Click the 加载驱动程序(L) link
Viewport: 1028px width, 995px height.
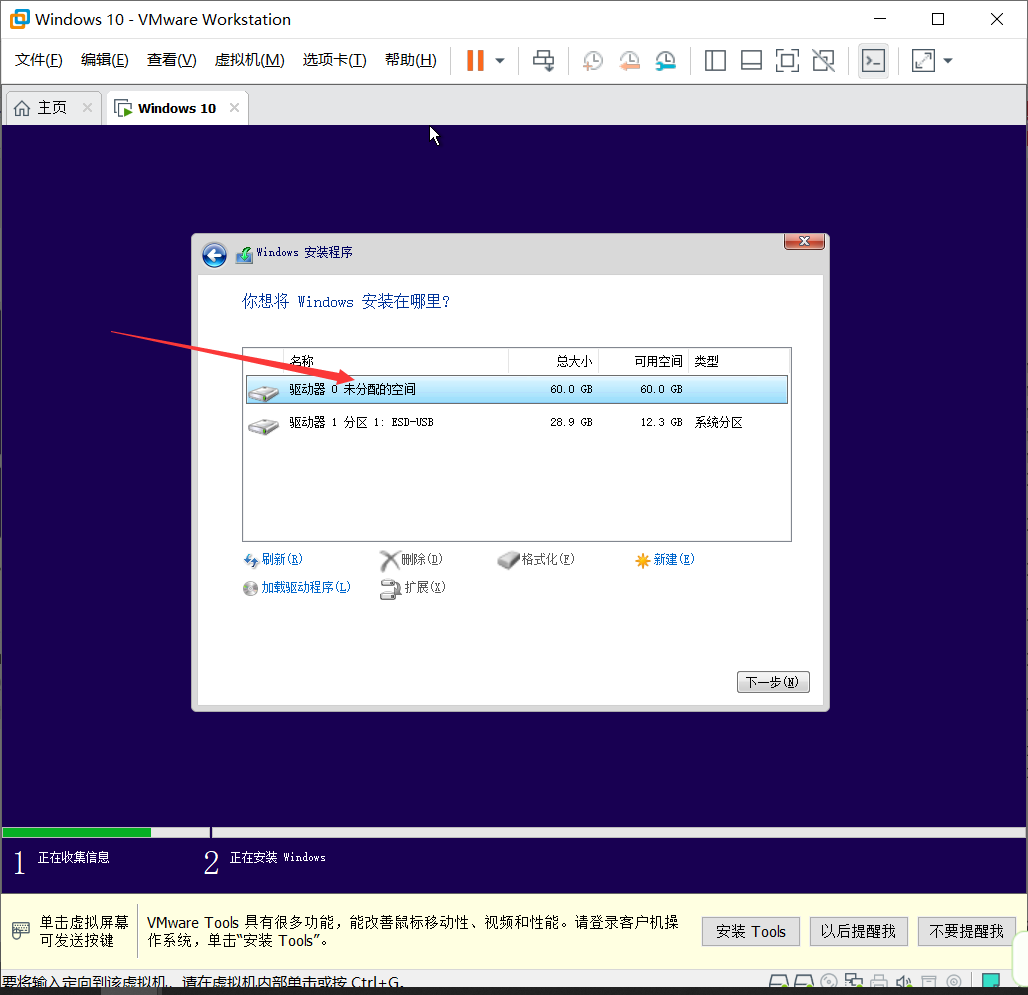(297, 587)
